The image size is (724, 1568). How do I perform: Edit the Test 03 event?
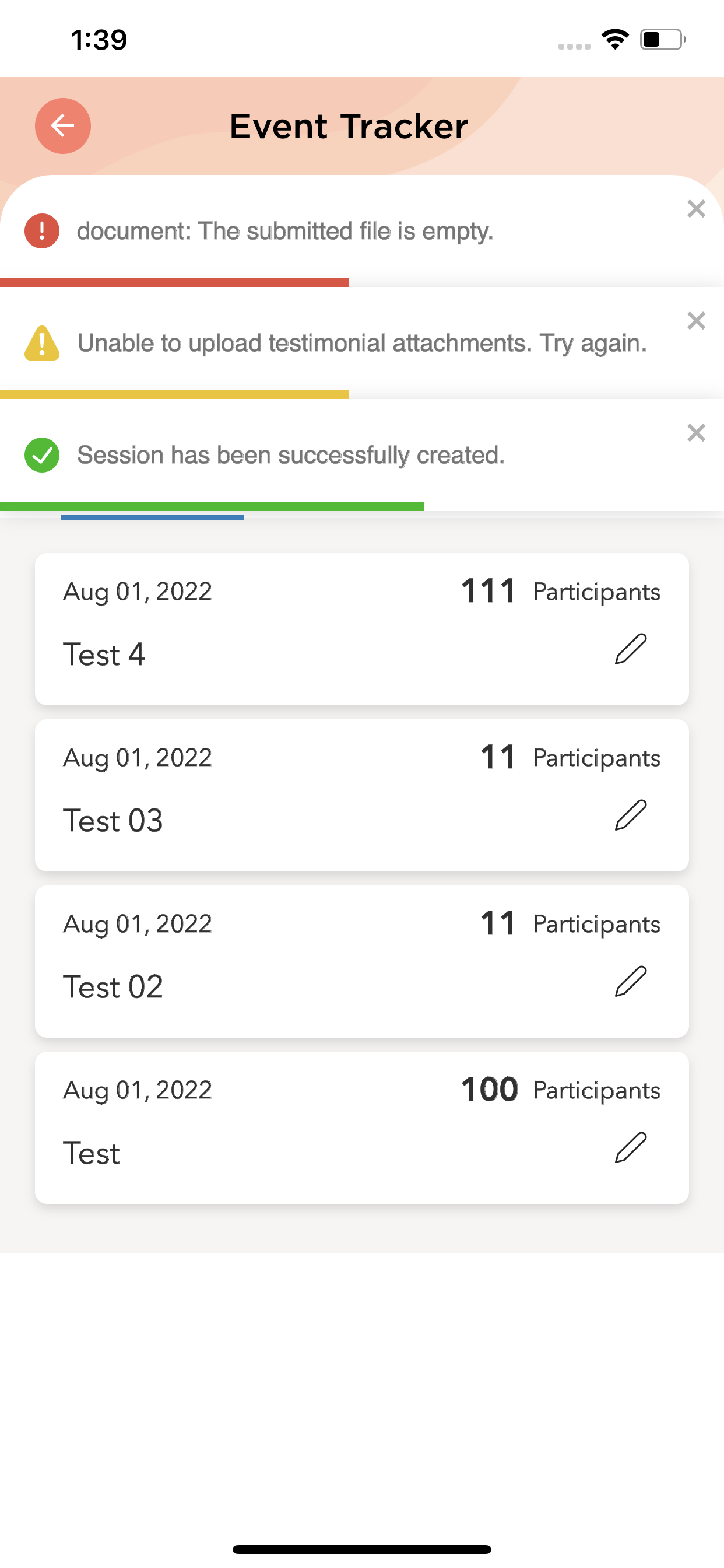630,815
